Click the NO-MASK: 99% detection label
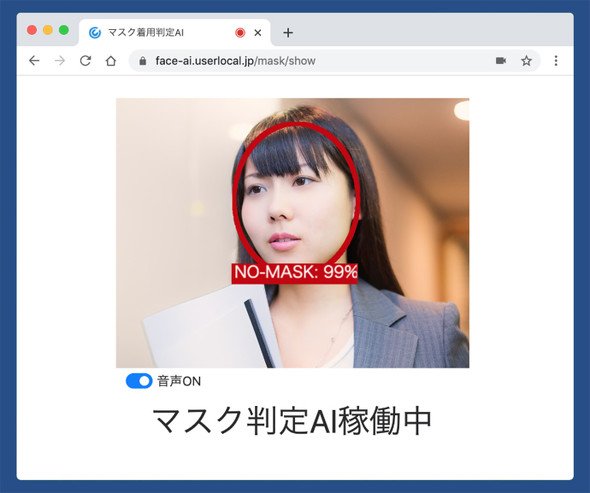Image resolution: width=590 pixels, height=493 pixels. [295, 272]
